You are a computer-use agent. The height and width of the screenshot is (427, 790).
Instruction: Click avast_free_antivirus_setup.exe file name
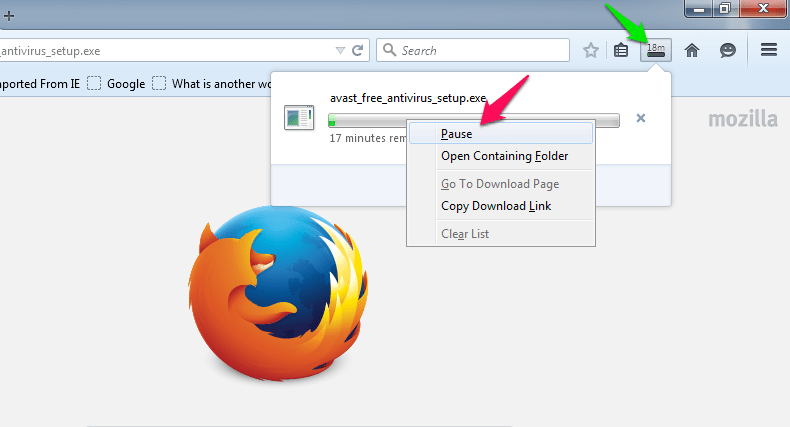408,98
